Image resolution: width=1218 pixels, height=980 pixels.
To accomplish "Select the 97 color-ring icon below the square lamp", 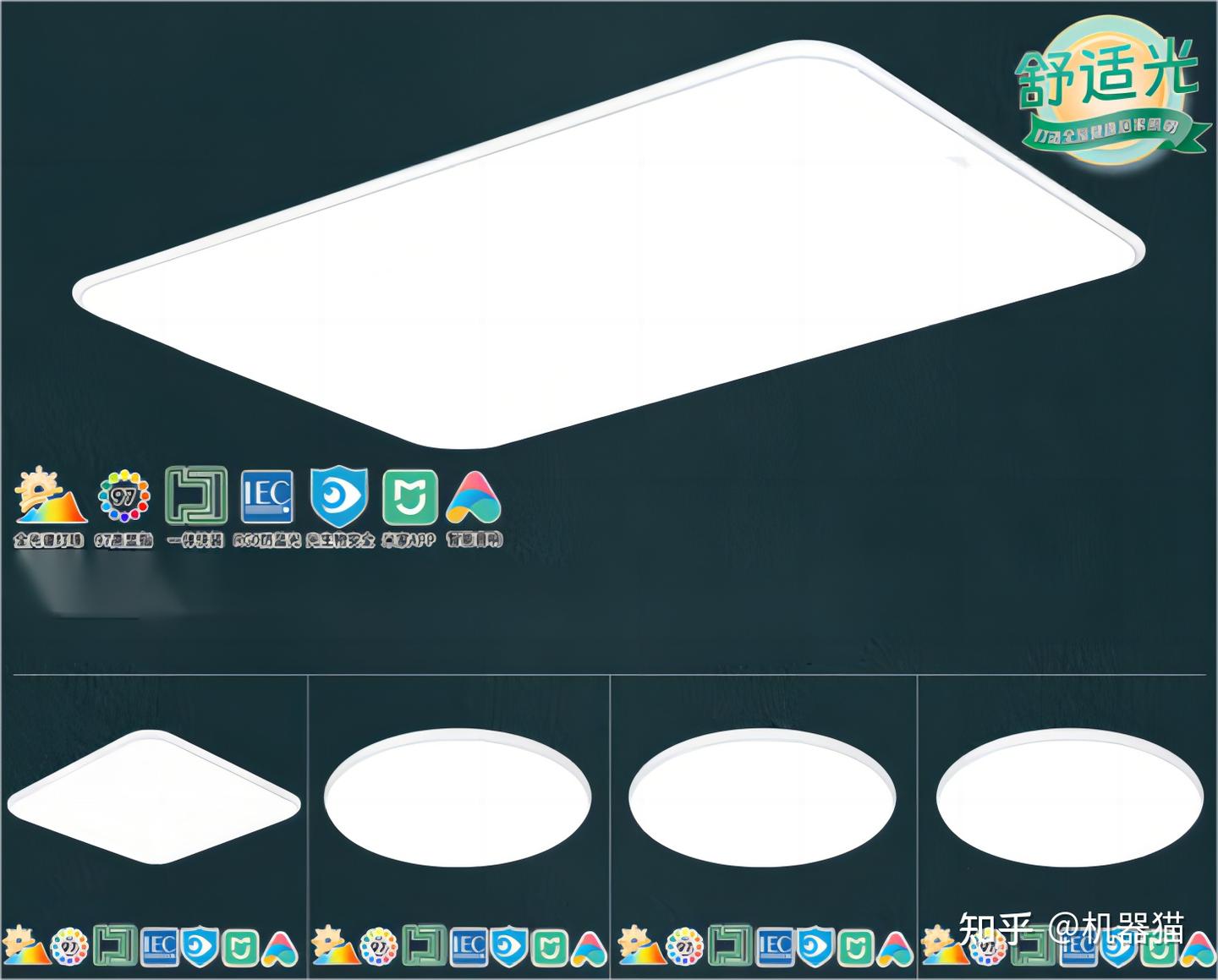I will pos(69,948).
